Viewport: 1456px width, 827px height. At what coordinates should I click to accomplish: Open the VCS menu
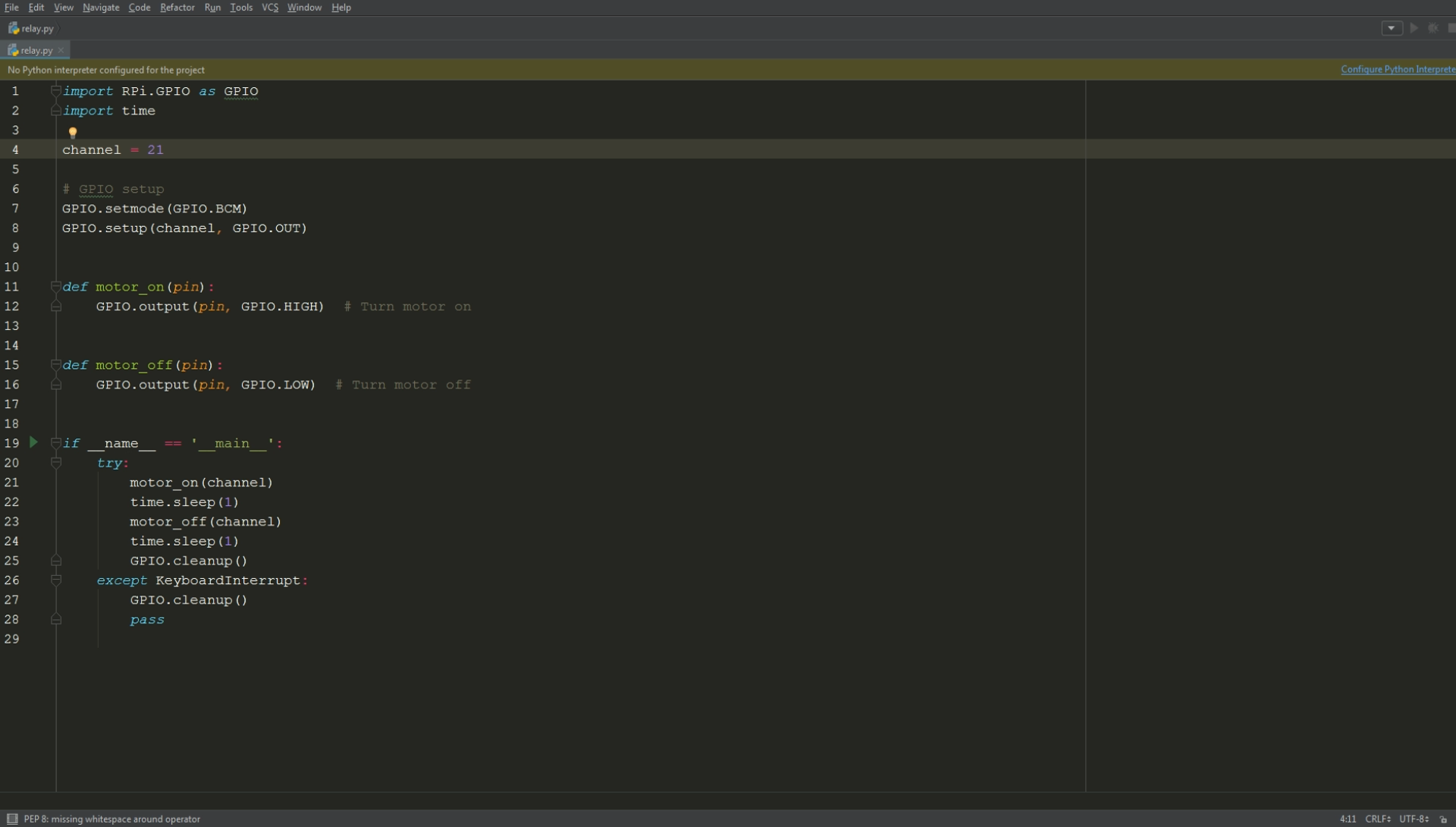pos(270,8)
